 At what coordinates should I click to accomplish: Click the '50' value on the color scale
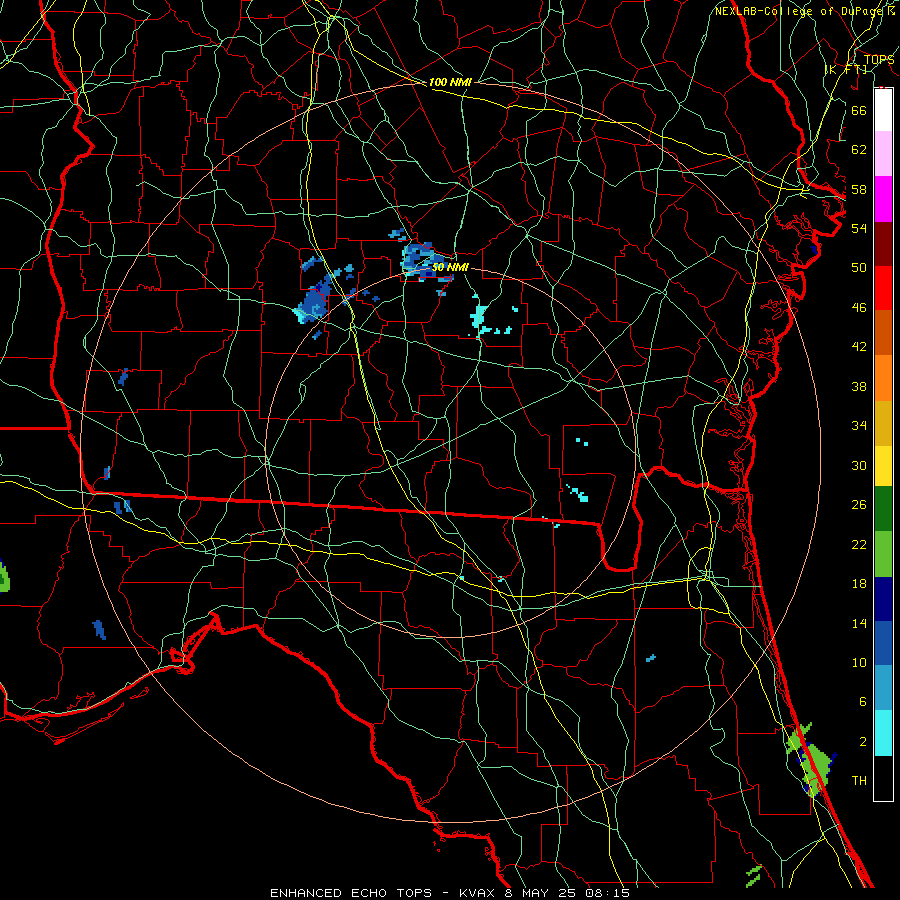click(859, 267)
